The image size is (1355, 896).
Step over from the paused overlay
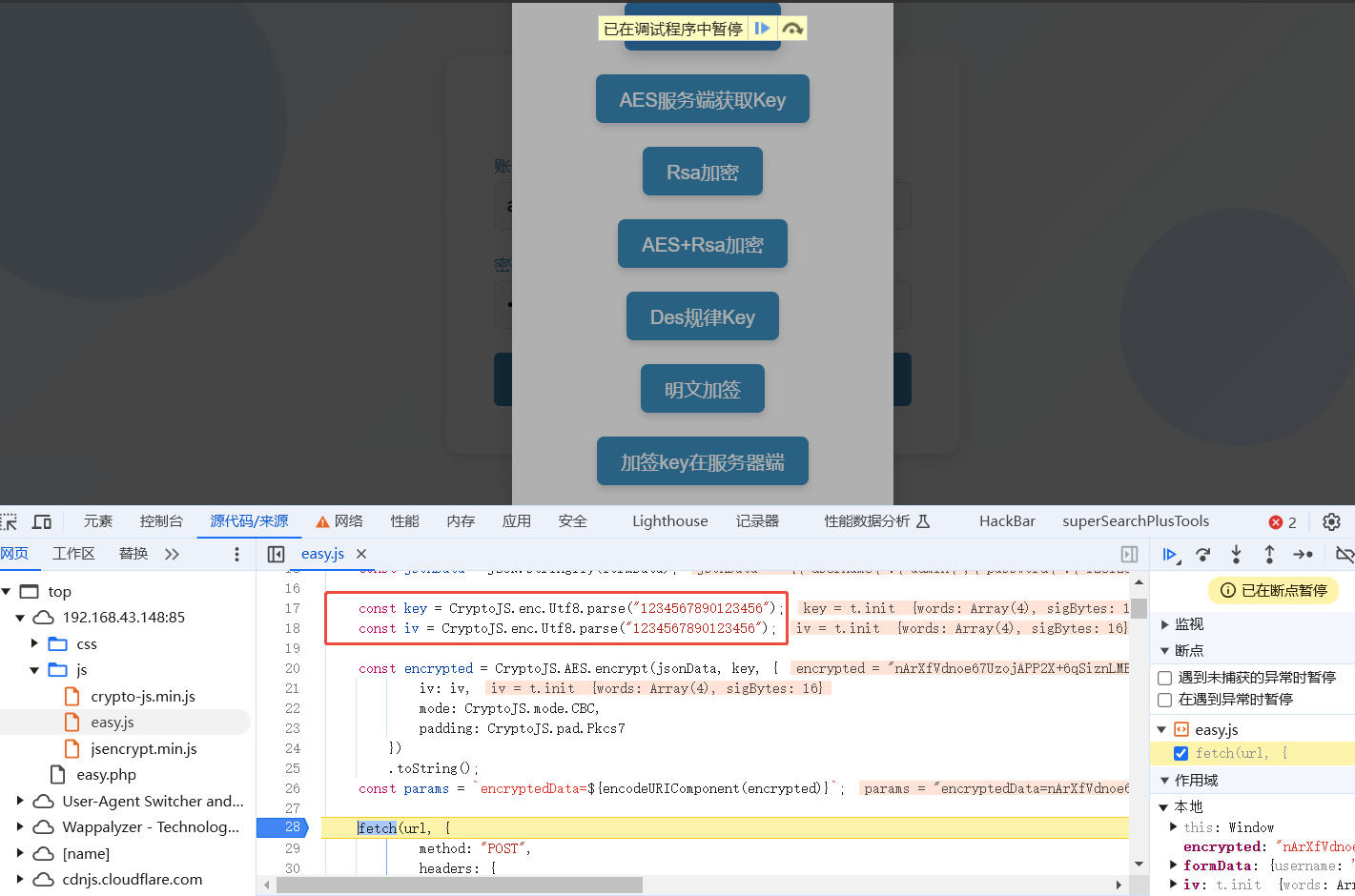pyautogui.click(x=792, y=29)
